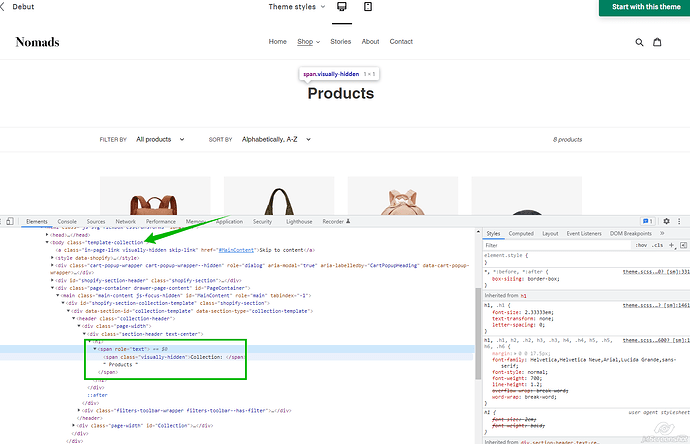Open the store search magnifier icon
Screen dimensions: 690x444
[x=640, y=42]
